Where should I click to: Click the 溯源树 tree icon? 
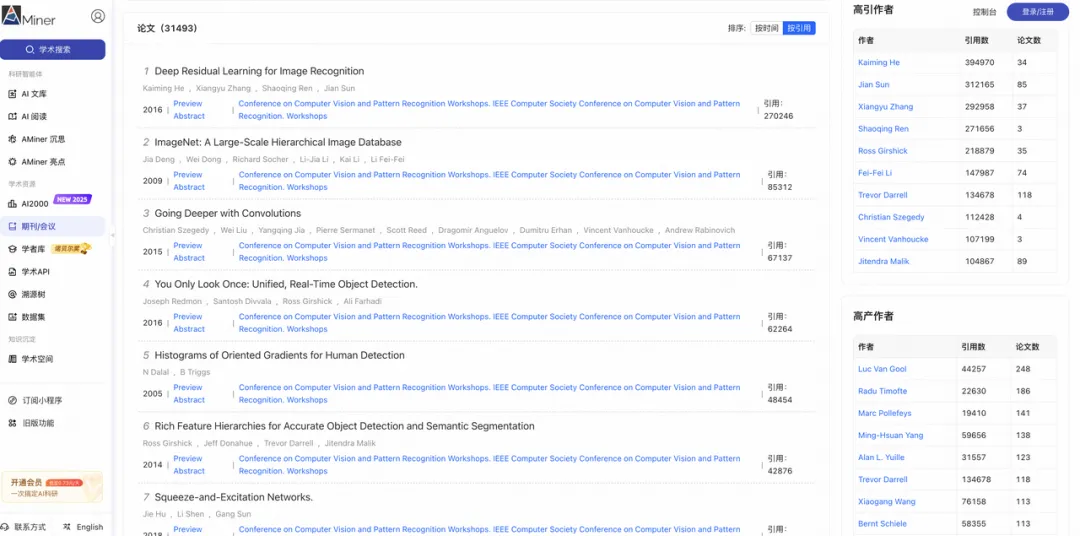click(13, 294)
